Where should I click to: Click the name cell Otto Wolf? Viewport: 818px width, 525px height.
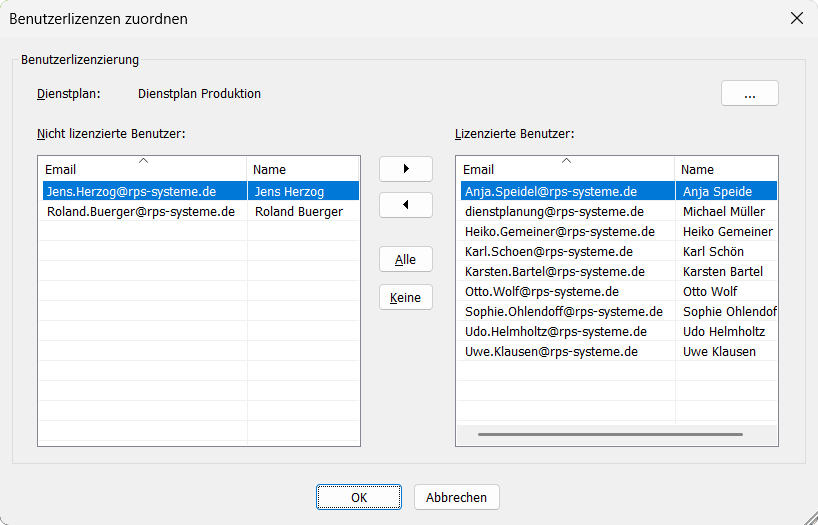tap(726, 291)
